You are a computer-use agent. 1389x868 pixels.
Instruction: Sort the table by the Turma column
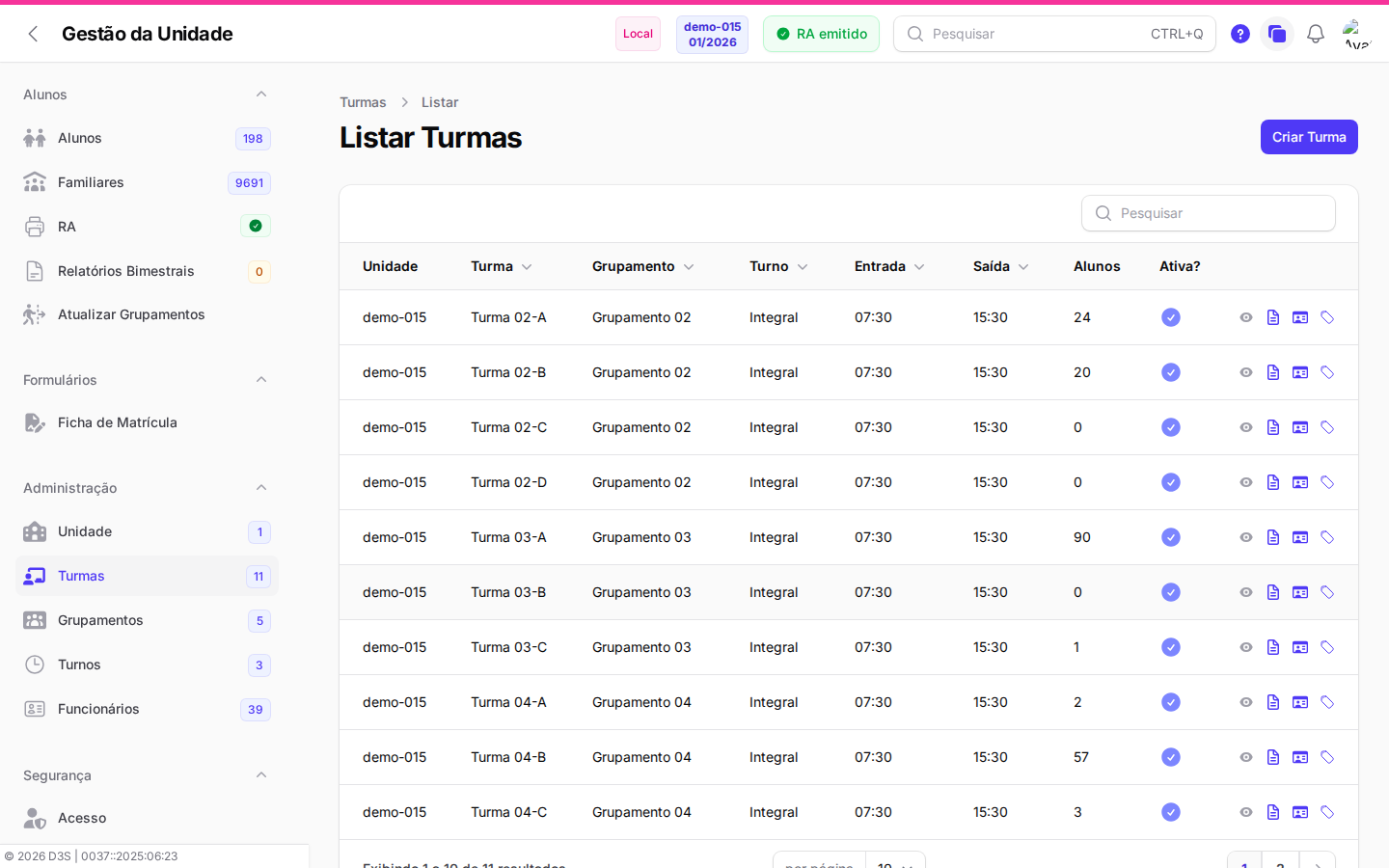[502, 266]
